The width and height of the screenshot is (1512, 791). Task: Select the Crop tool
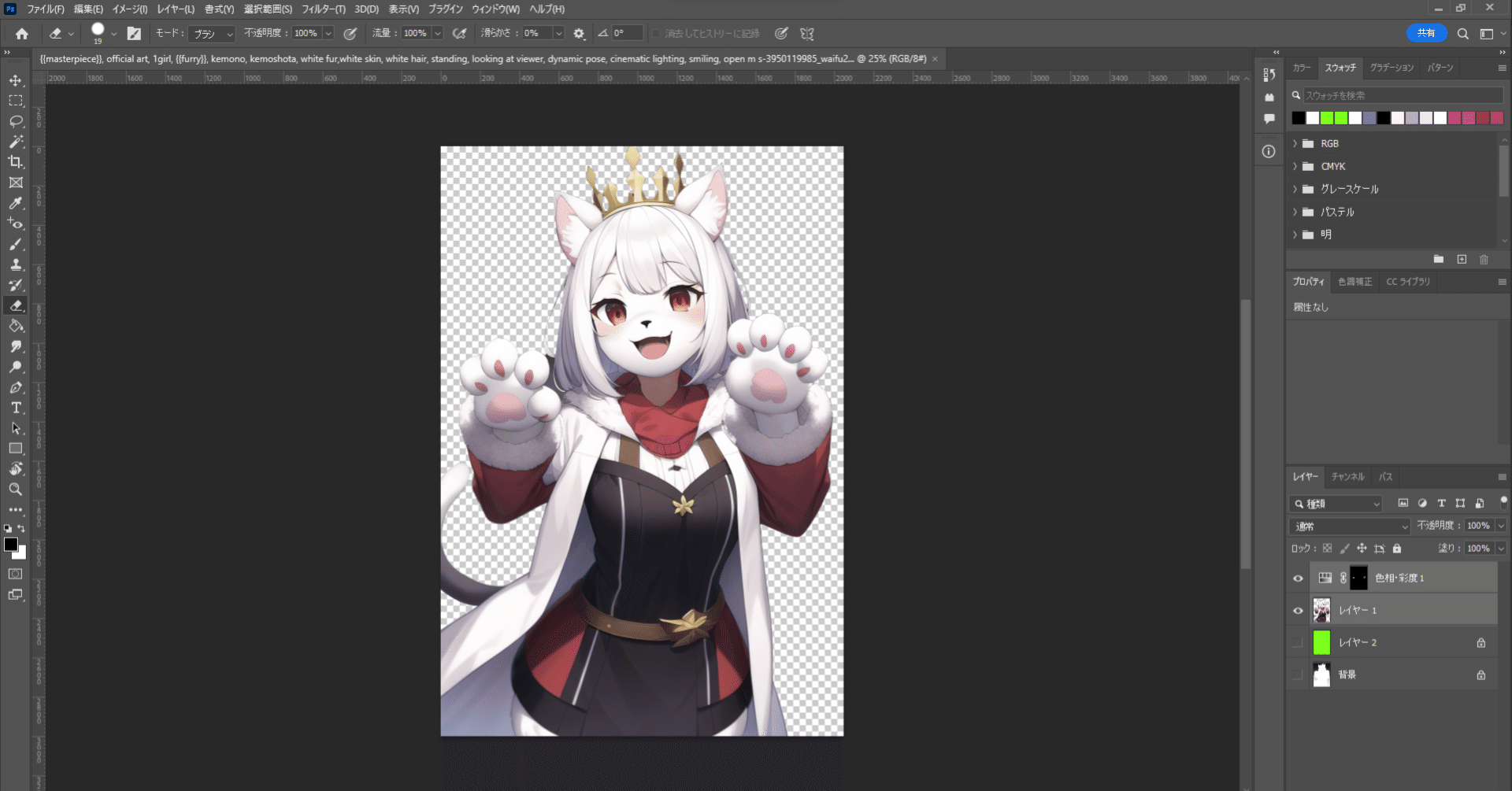pyautogui.click(x=16, y=162)
